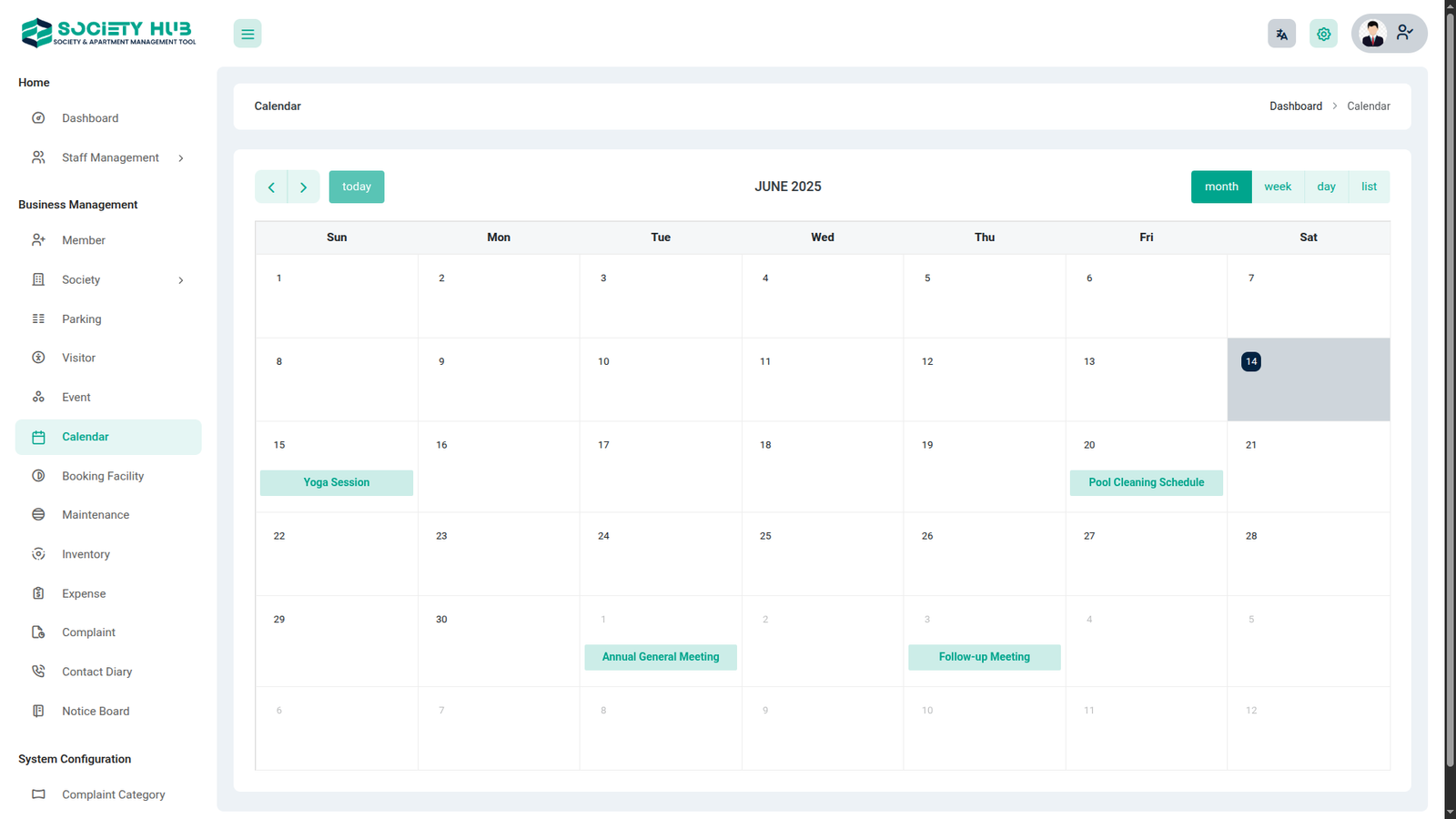Go to the next month arrow
This screenshot has width=1456, height=819.
304,187
